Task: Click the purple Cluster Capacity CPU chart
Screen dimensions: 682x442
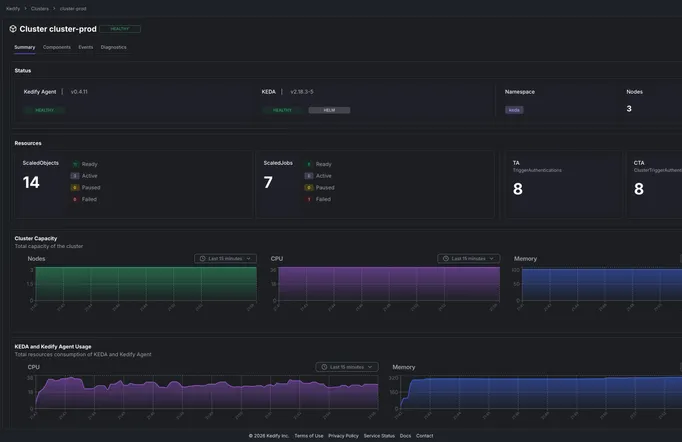Action: point(389,284)
